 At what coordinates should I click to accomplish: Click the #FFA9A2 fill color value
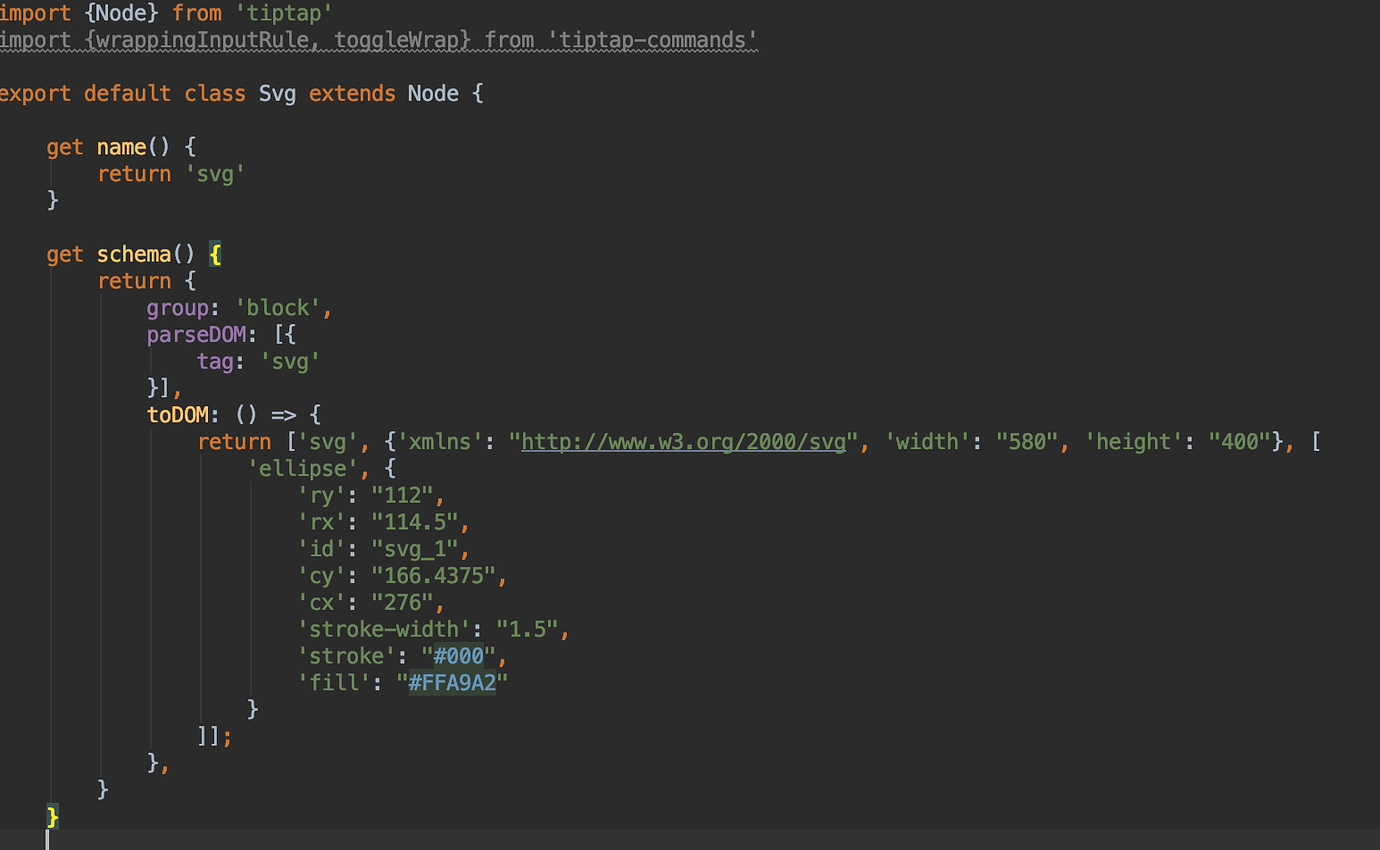[x=452, y=682]
